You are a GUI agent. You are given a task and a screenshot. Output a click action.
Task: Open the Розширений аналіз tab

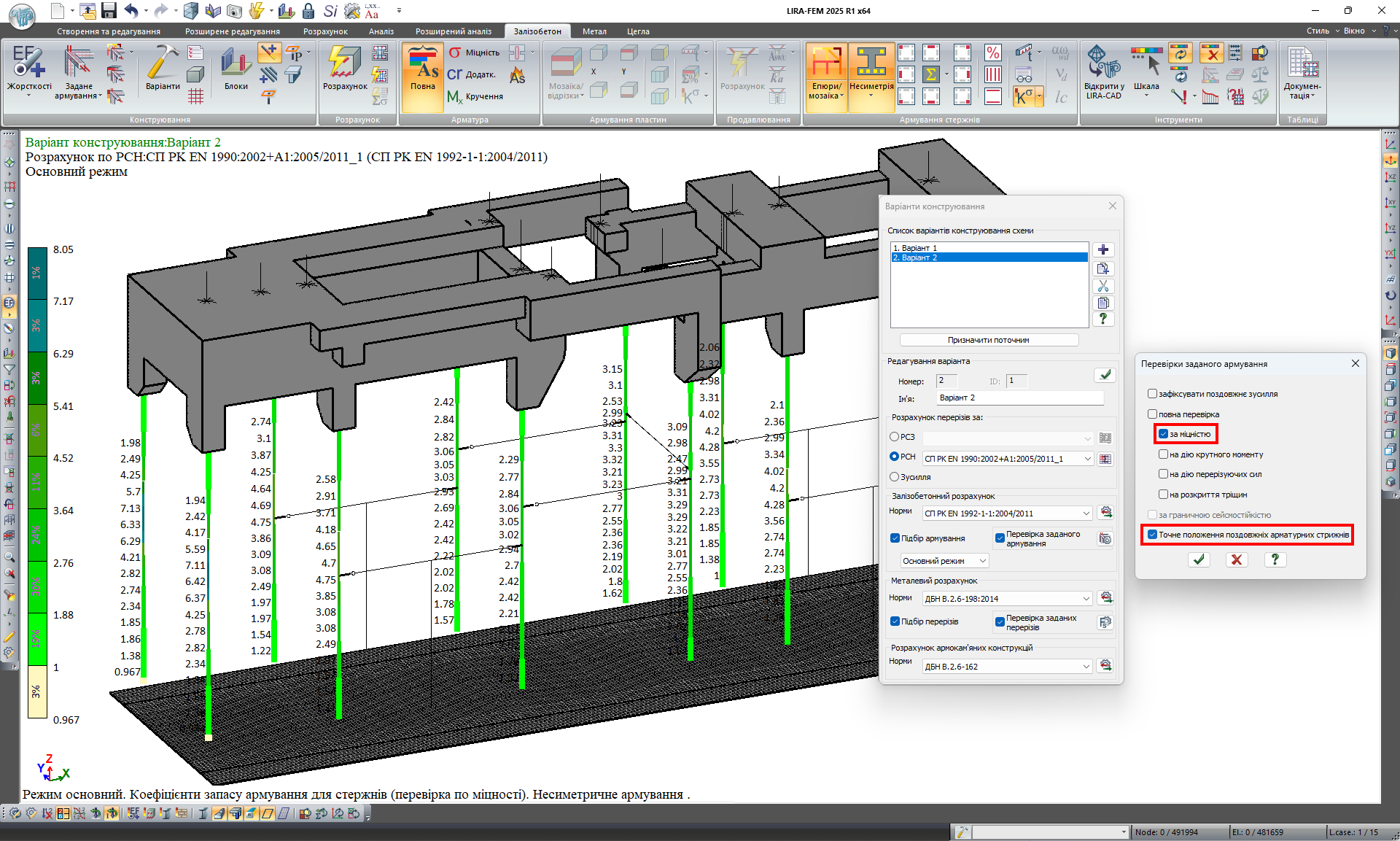[454, 31]
